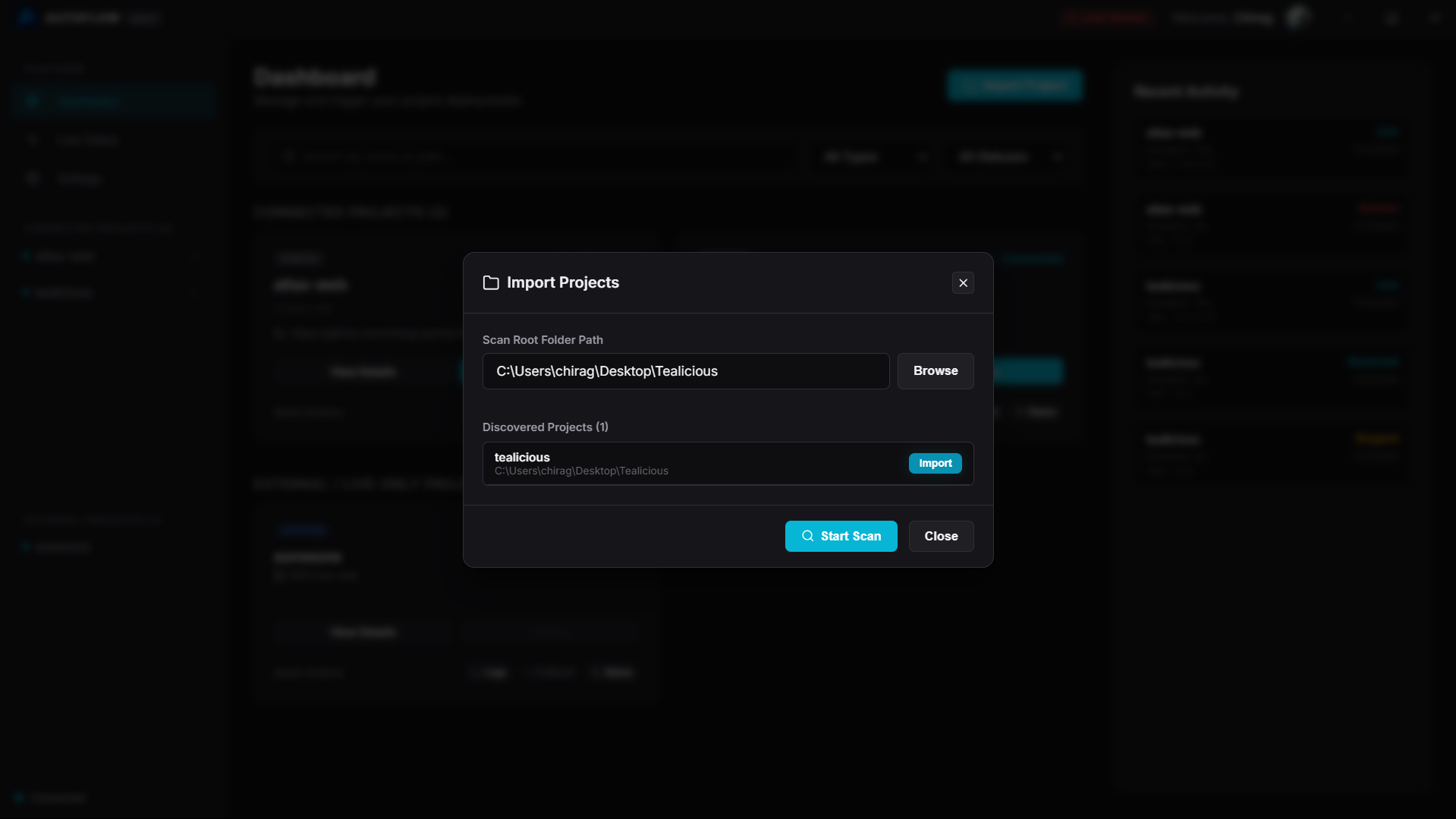The image size is (1456, 819).
Task: Close the Import Projects dialog with X
Action: [963, 282]
